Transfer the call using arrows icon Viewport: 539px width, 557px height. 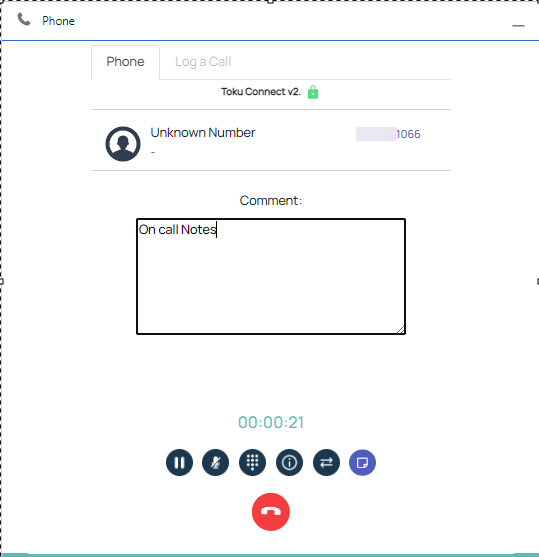(x=327, y=463)
